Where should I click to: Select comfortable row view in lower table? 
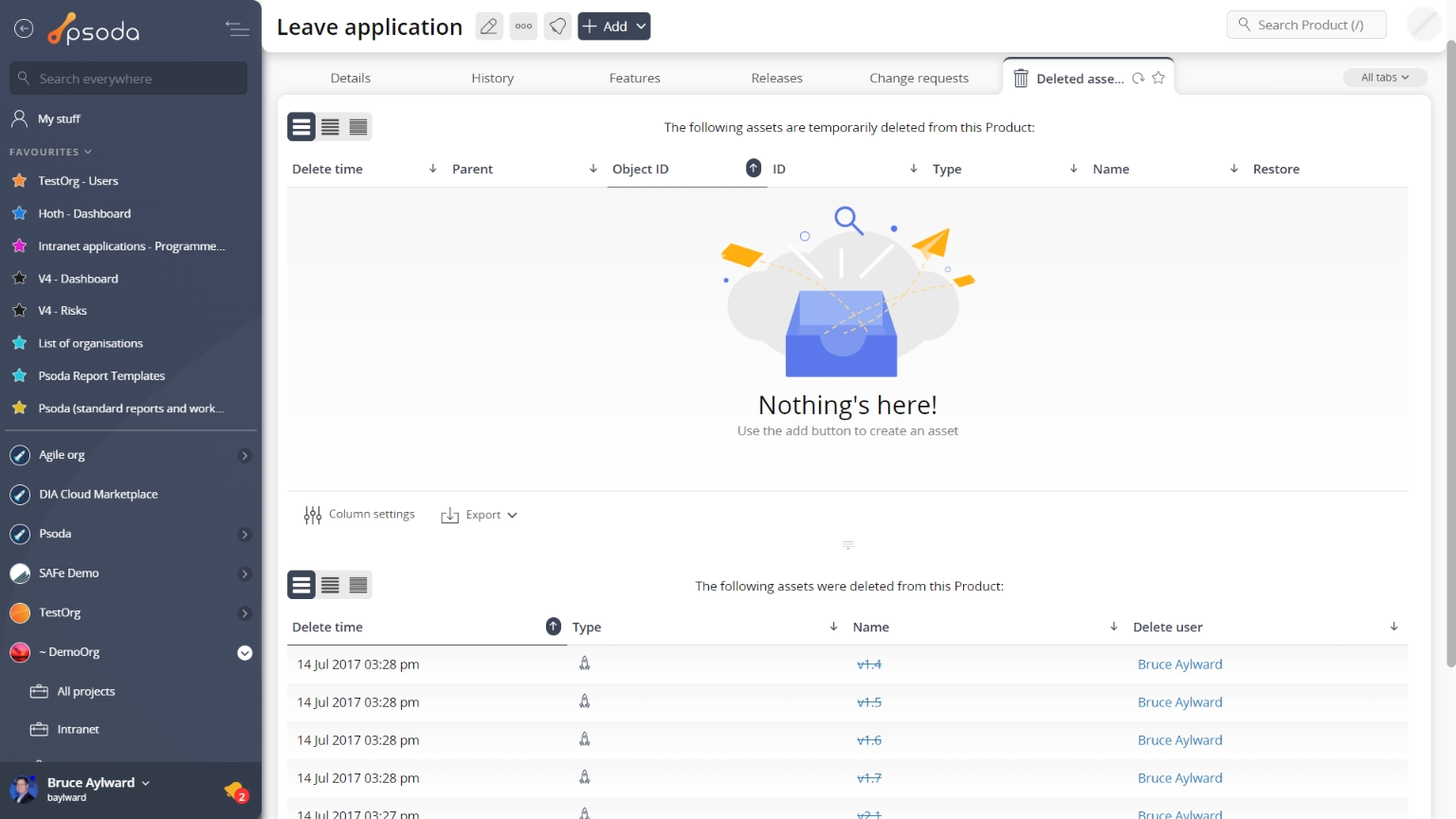[x=301, y=585]
